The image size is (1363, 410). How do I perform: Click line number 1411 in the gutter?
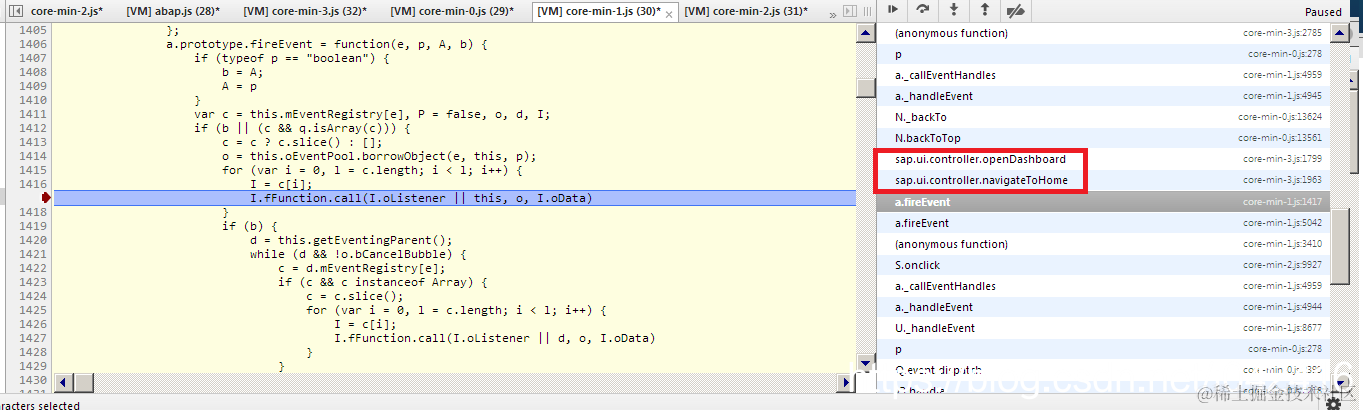point(33,115)
